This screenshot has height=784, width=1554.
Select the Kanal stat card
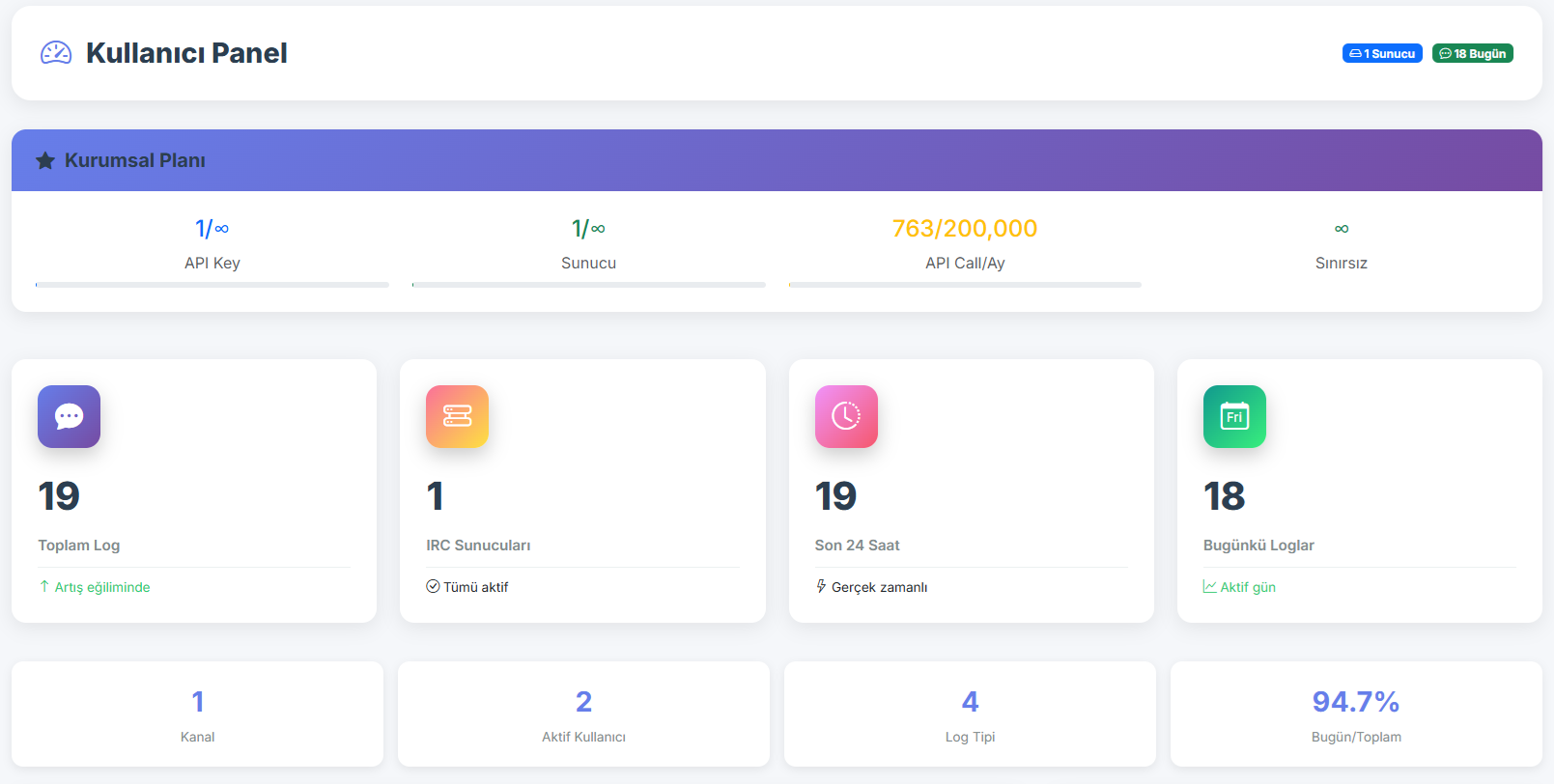pos(198,714)
